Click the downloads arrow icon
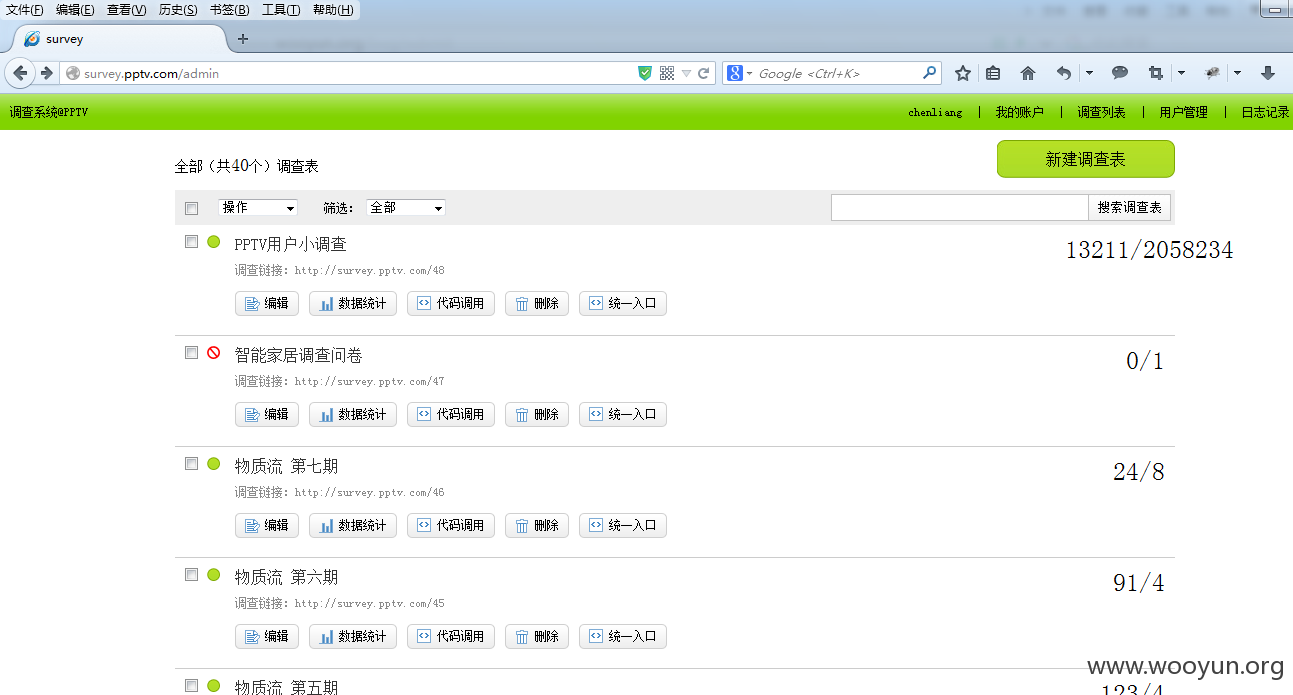This screenshot has width=1293, height=695. [1268, 73]
